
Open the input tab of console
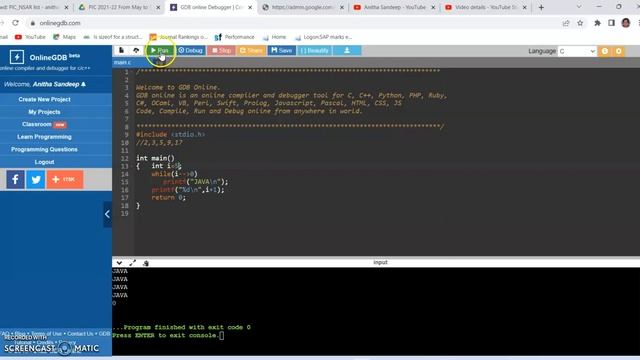click(x=380, y=262)
